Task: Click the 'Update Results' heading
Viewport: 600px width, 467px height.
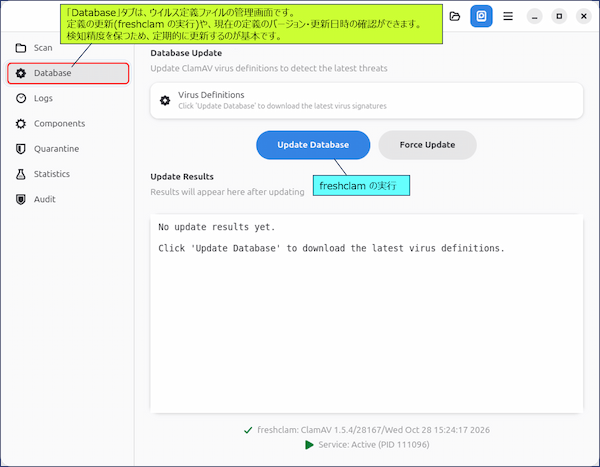Action: point(182,177)
